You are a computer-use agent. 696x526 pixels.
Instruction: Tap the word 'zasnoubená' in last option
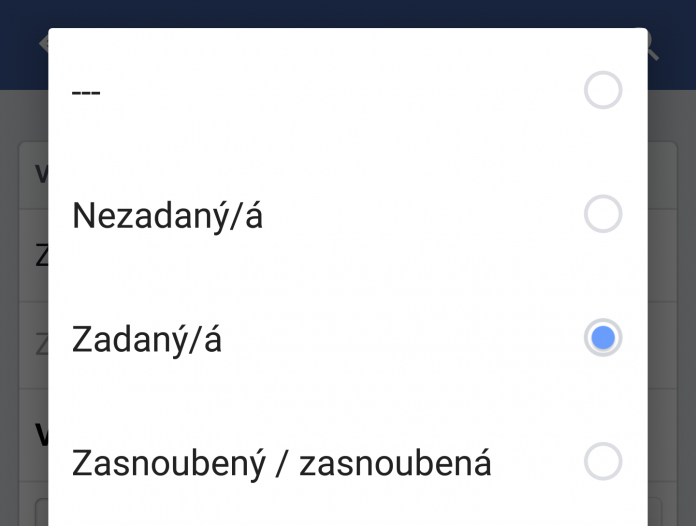click(395, 464)
